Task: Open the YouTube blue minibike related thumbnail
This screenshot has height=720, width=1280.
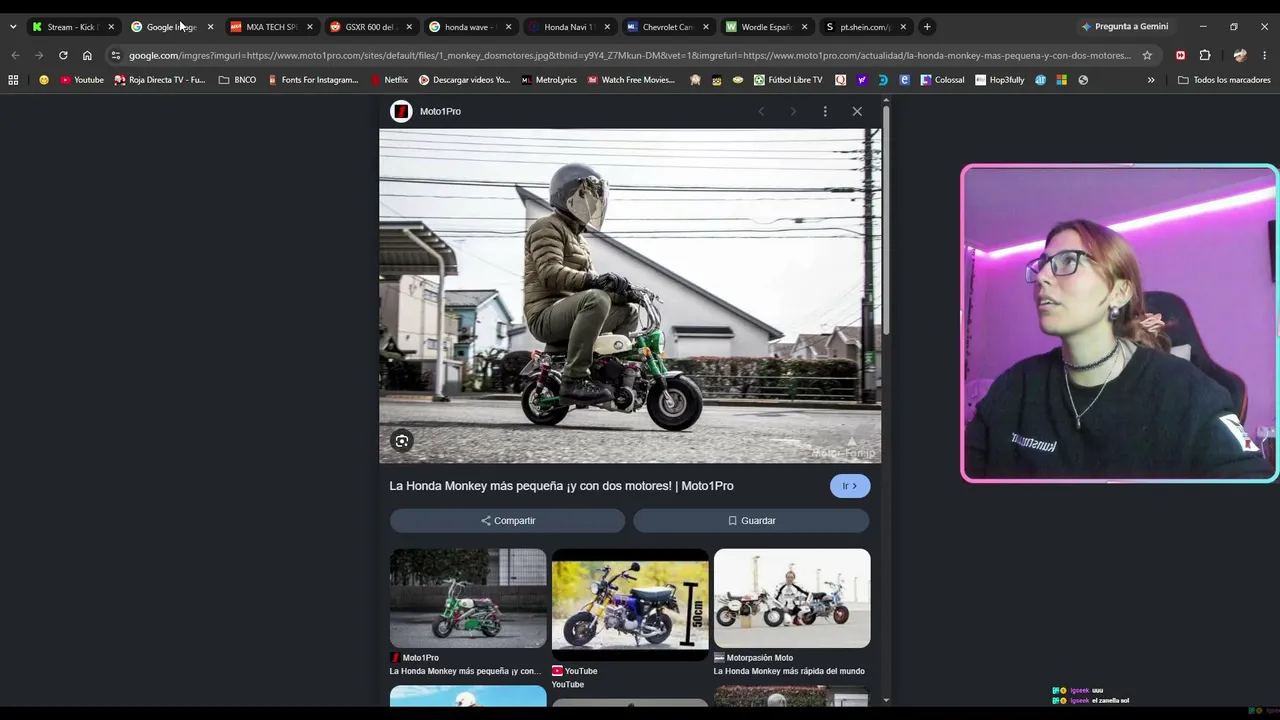Action: 630,604
